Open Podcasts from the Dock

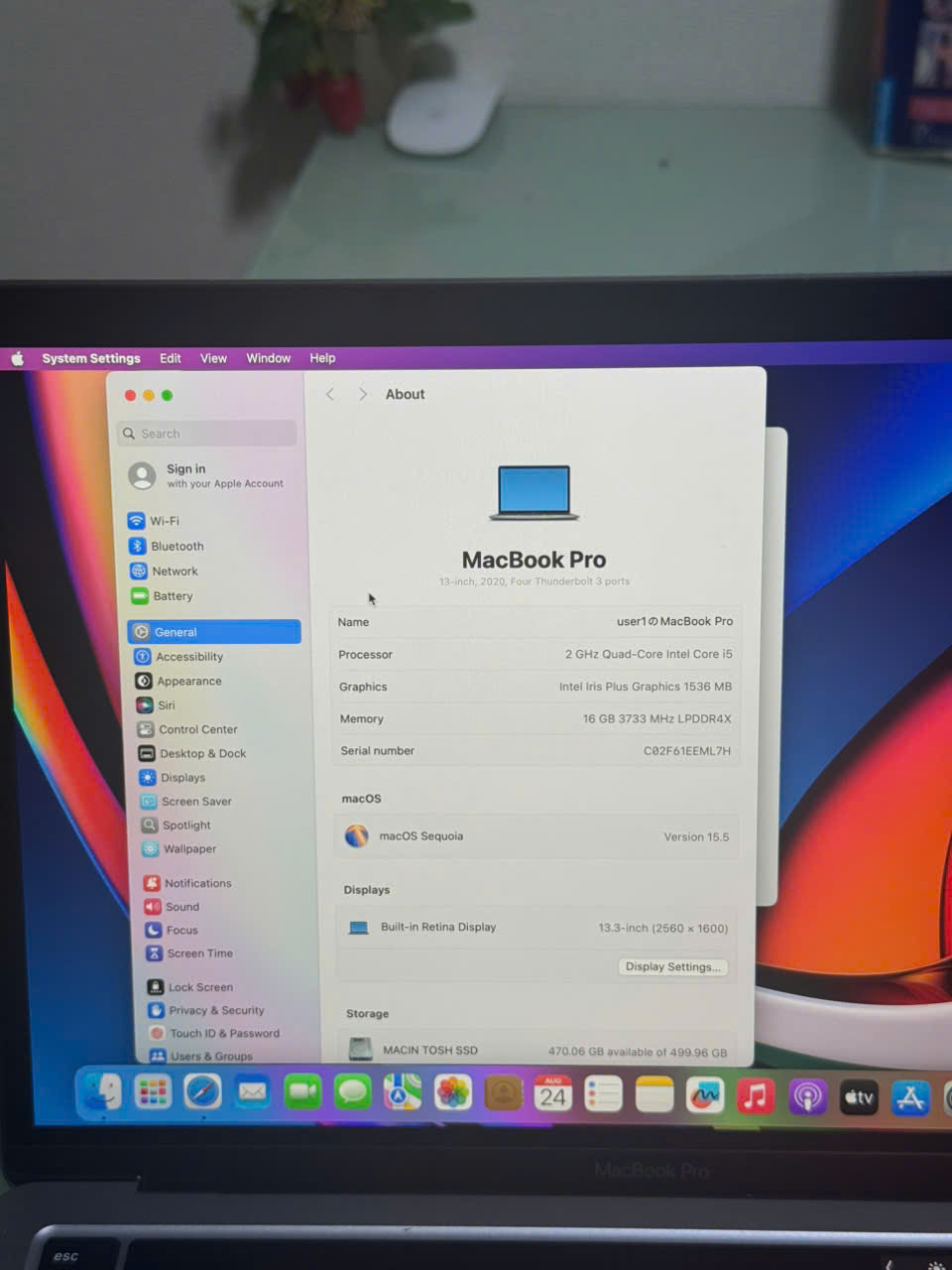pyautogui.click(x=807, y=1097)
